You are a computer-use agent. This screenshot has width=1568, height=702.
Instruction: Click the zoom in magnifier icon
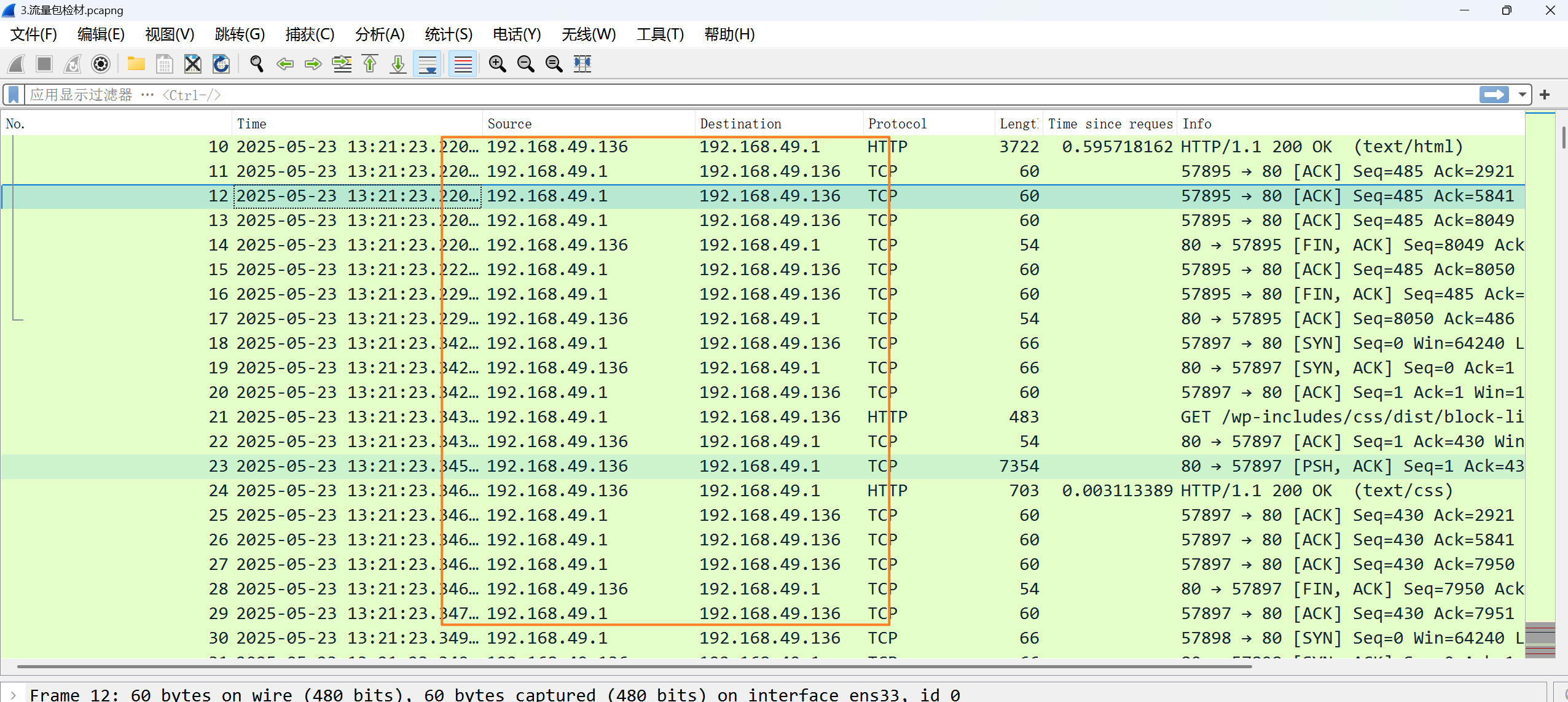497,64
